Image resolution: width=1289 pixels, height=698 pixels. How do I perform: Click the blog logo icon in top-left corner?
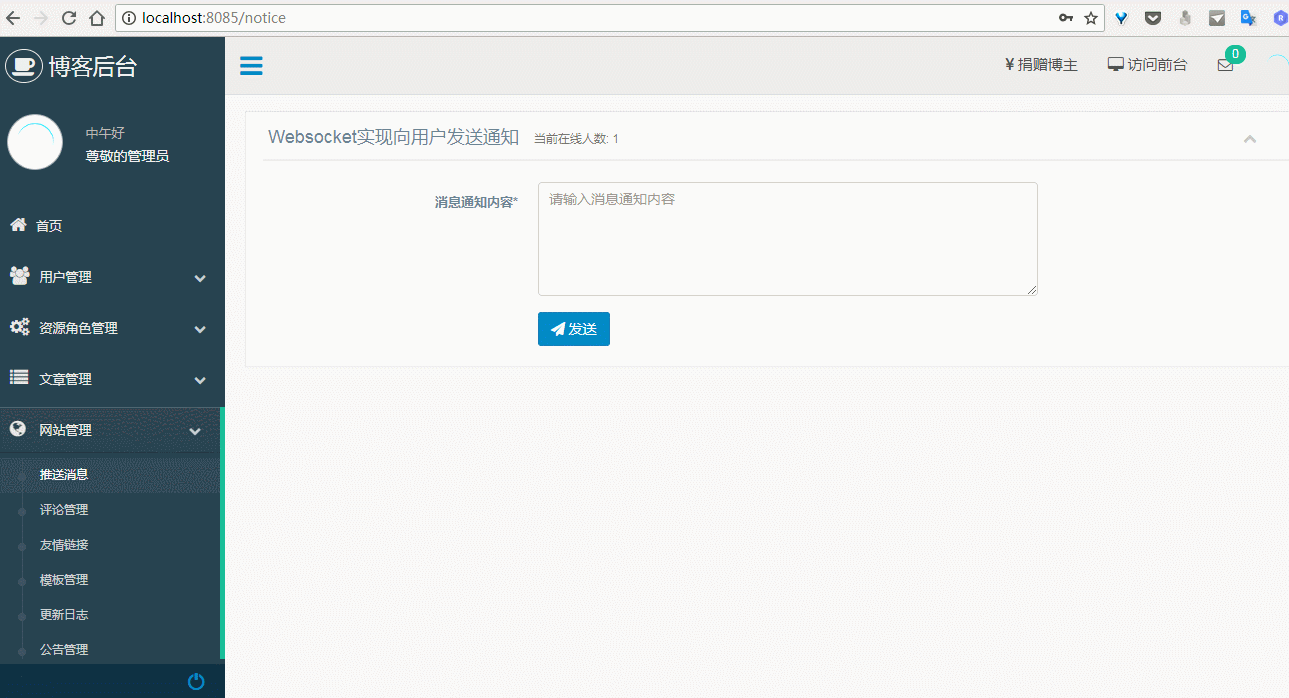[23, 65]
